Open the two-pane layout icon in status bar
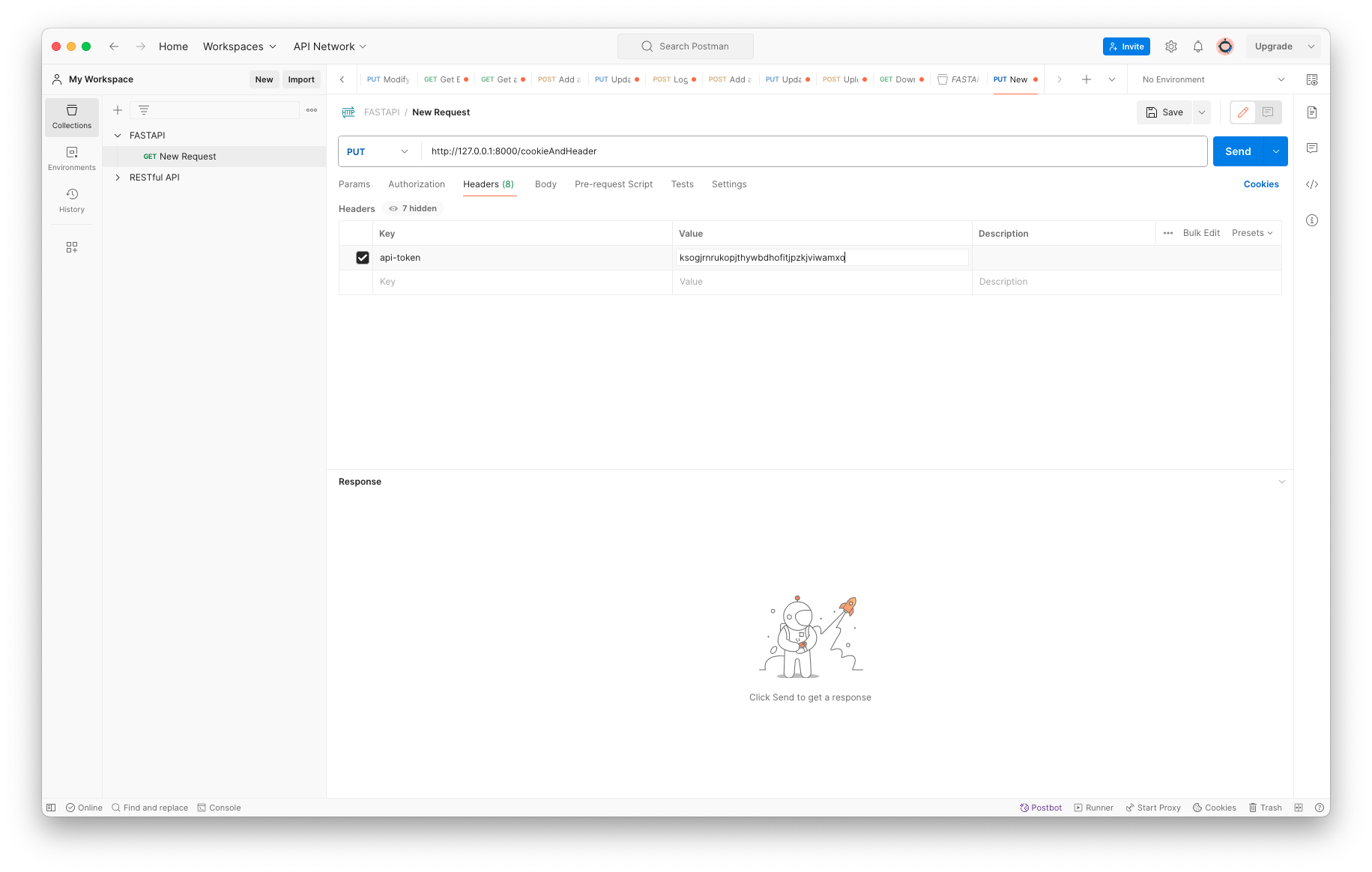This screenshot has height=872, width=1372. click(1299, 808)
